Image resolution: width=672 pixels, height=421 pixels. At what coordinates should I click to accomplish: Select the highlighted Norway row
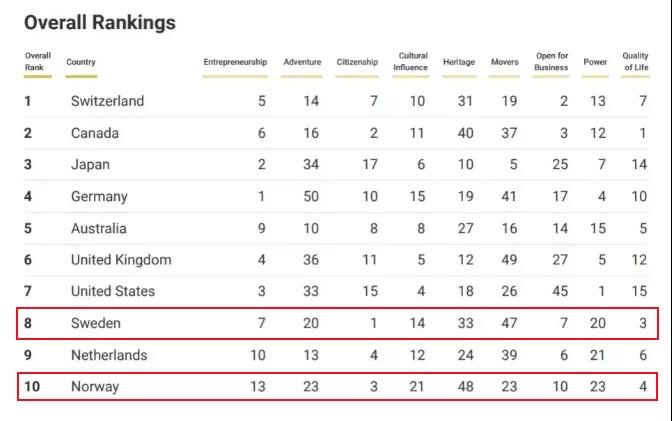95,386
